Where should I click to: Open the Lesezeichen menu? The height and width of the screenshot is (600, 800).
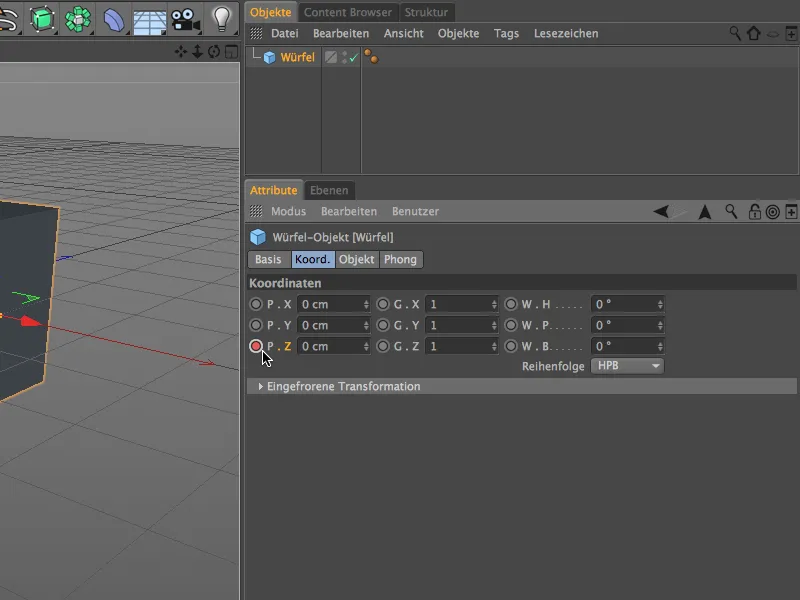tap(566, 34)
